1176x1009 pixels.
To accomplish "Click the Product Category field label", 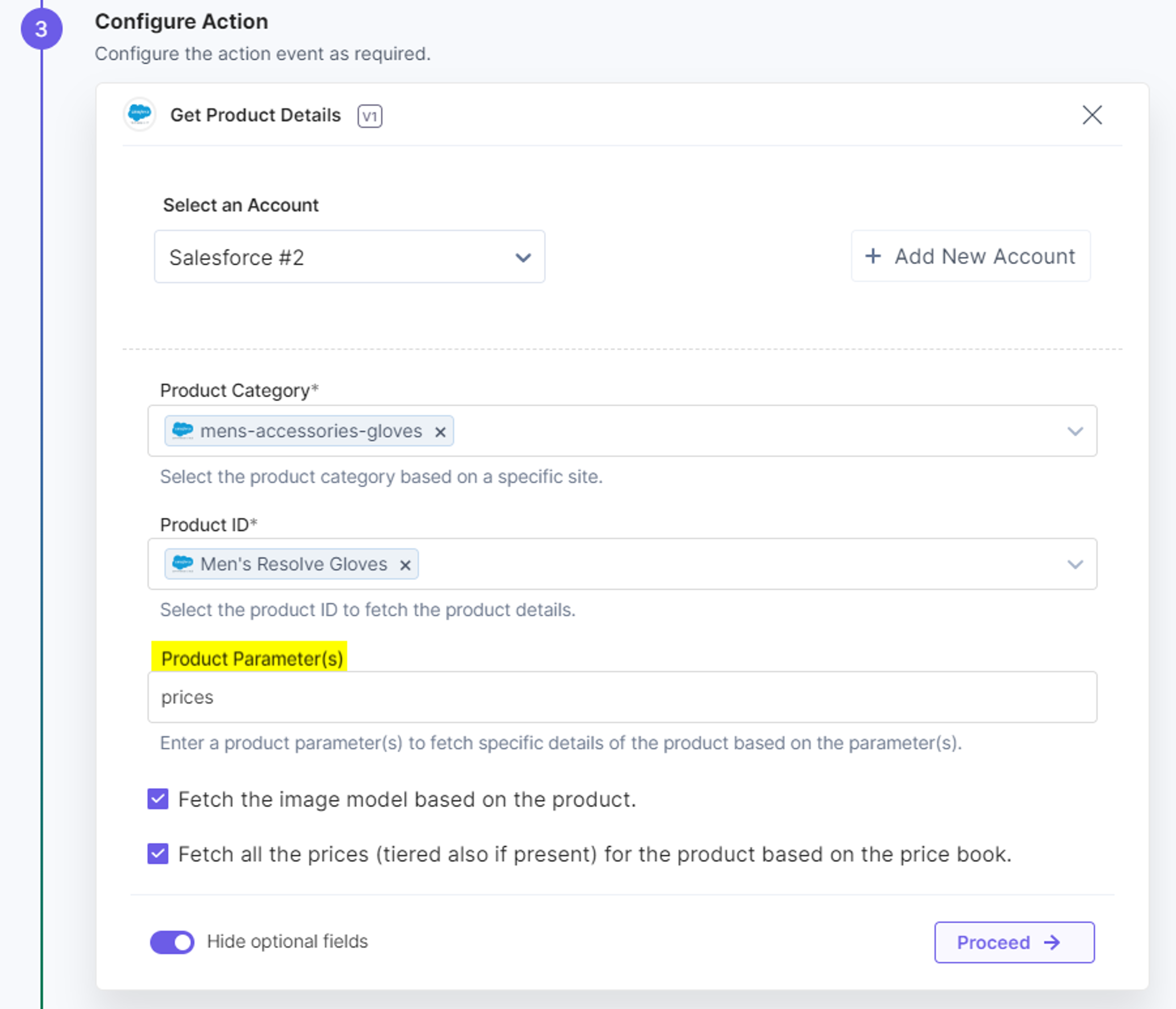I will (239, 391).
